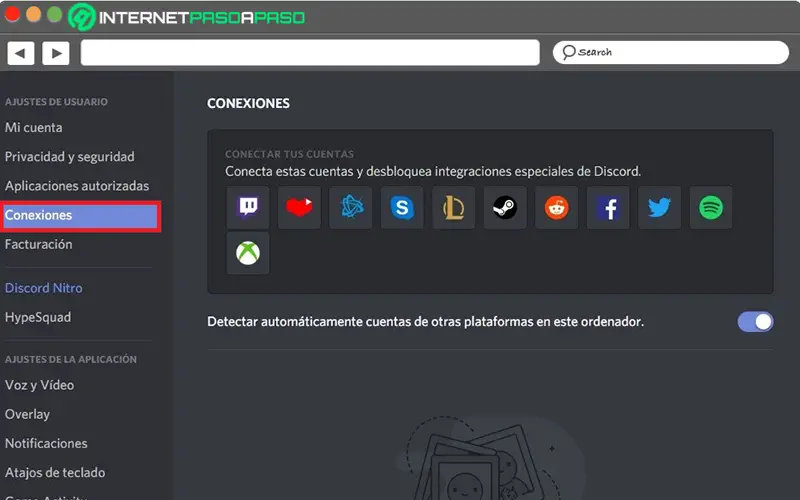This screenshot has width=800, height=500.
Task: Open Overlay settings
Action: pyautogui.click(x=27, y=414)
